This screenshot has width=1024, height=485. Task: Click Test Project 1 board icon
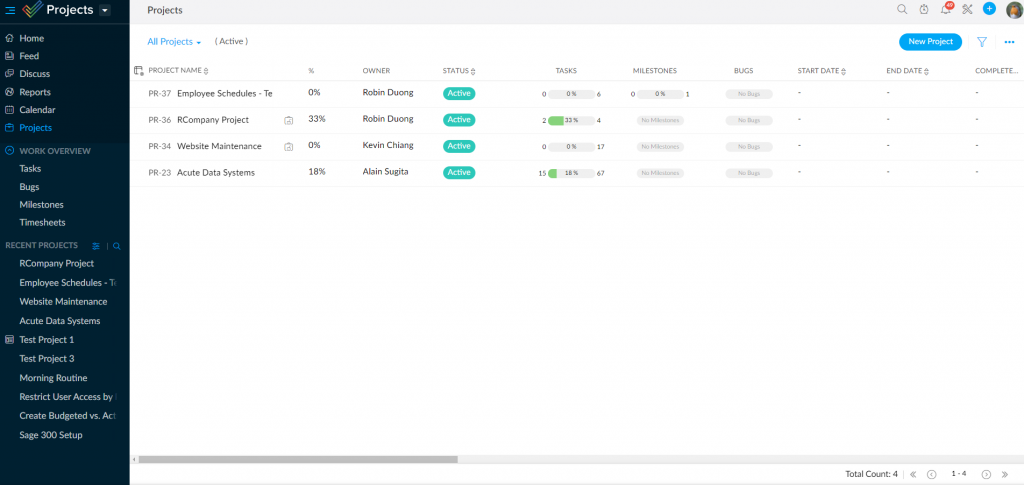tap(9, 339)
